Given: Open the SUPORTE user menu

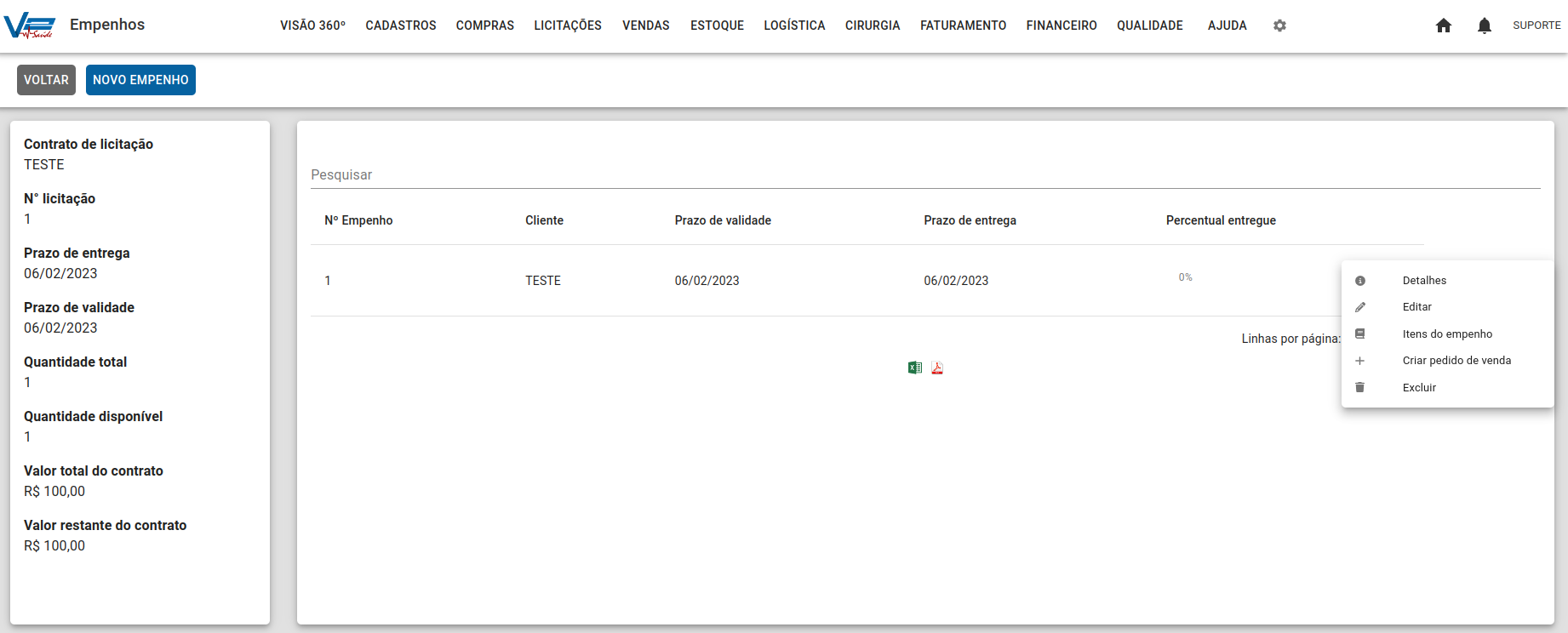Looking at the screenshot, I should point(1537,26).
